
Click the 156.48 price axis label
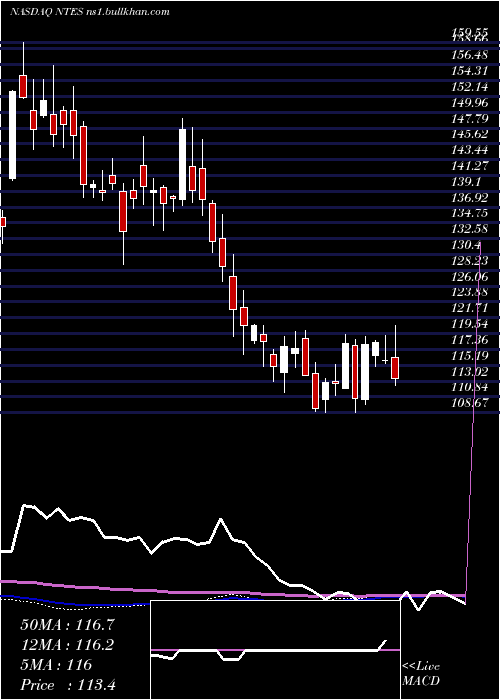click(471, 55)
